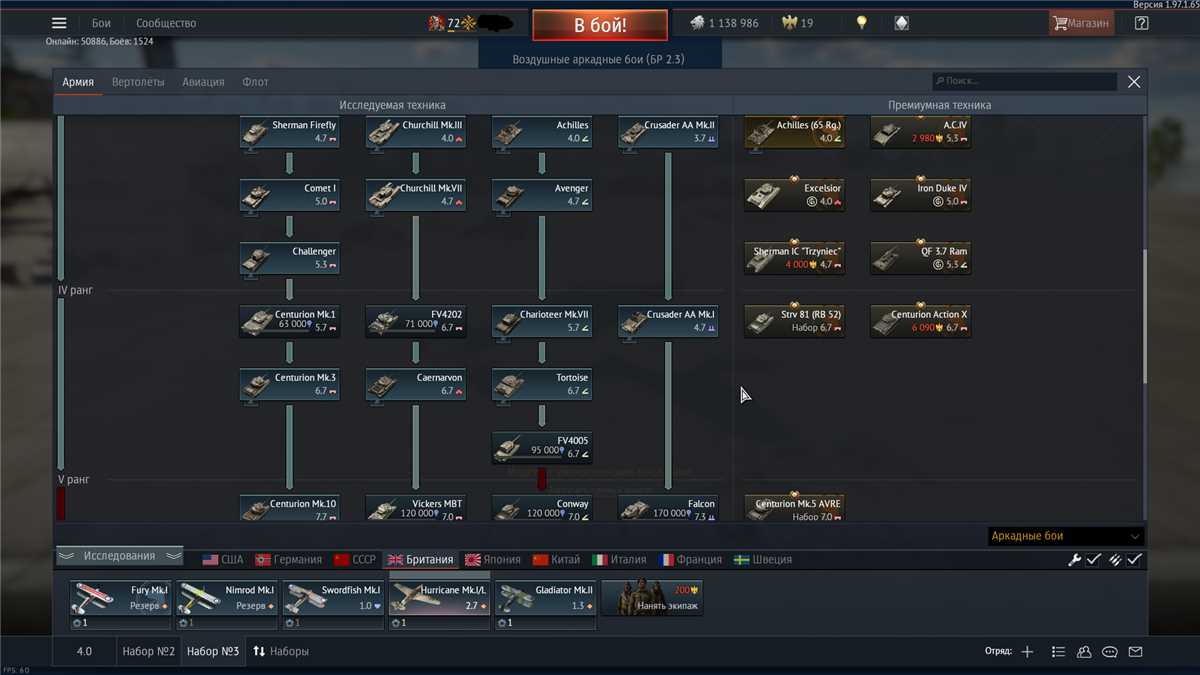Select the Vickers MBT tank

[x=416, y=508]
